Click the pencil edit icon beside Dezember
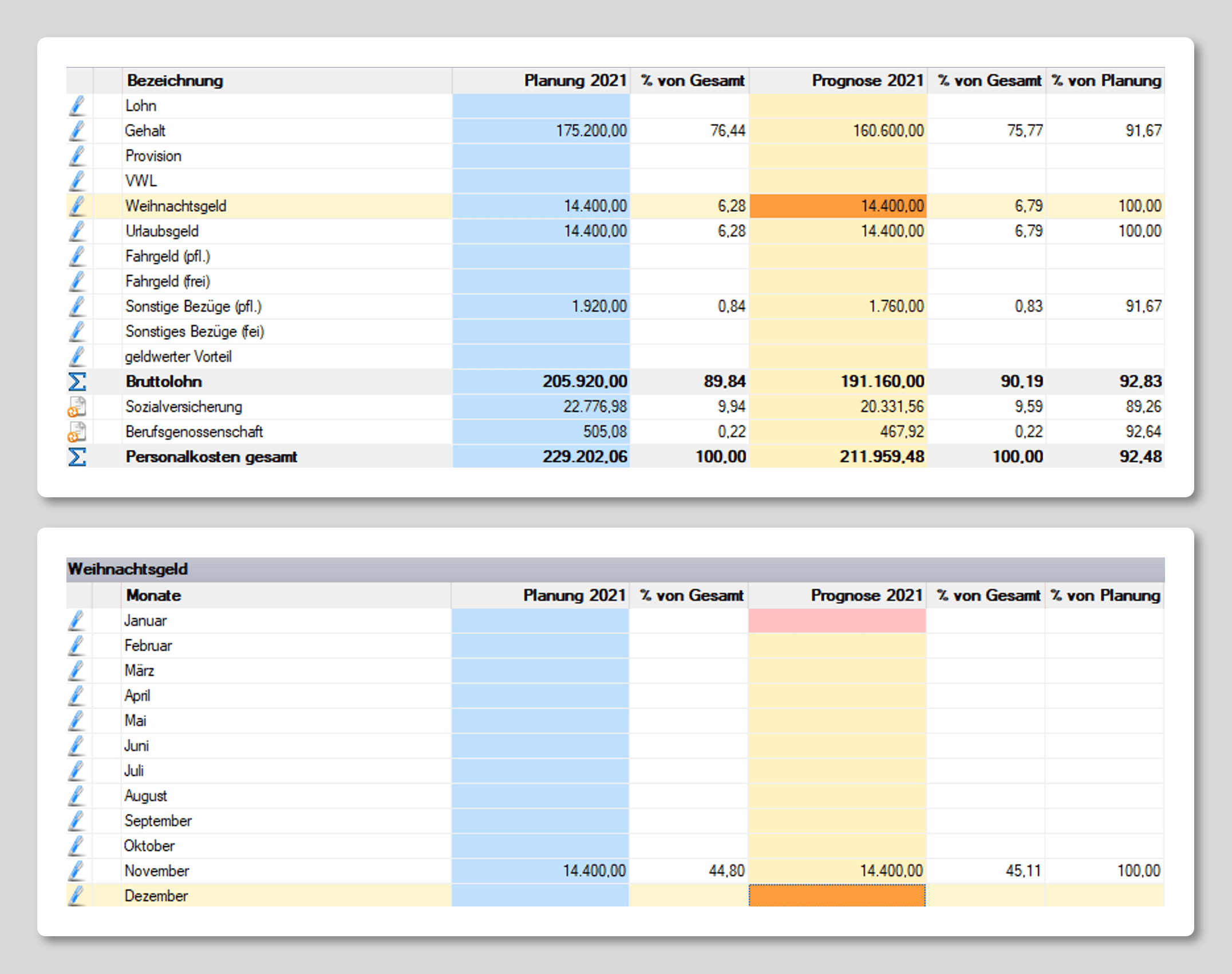Image resolution: width=1232 pixels, height=974 pixels. point(77,896)
